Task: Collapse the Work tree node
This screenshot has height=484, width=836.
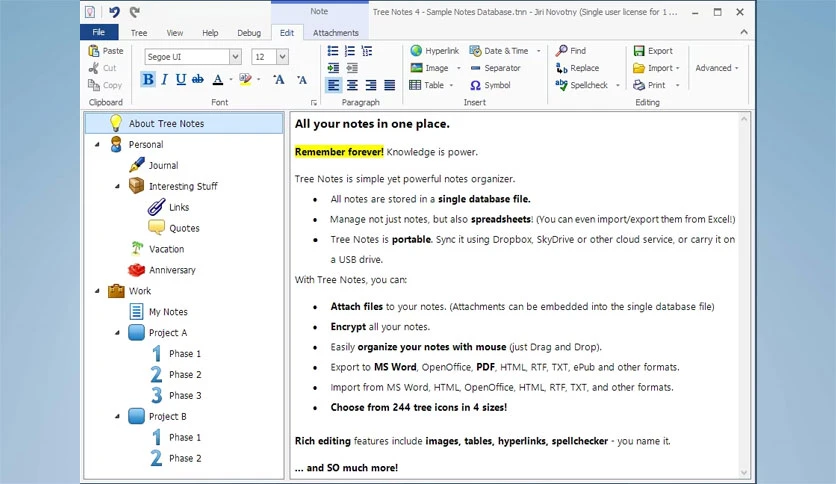Action: [x=97, y=291]
